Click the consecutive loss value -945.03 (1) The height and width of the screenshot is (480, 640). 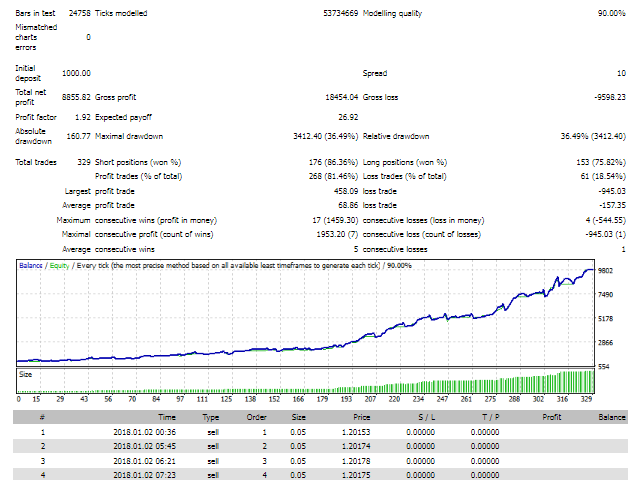point(606,234)
